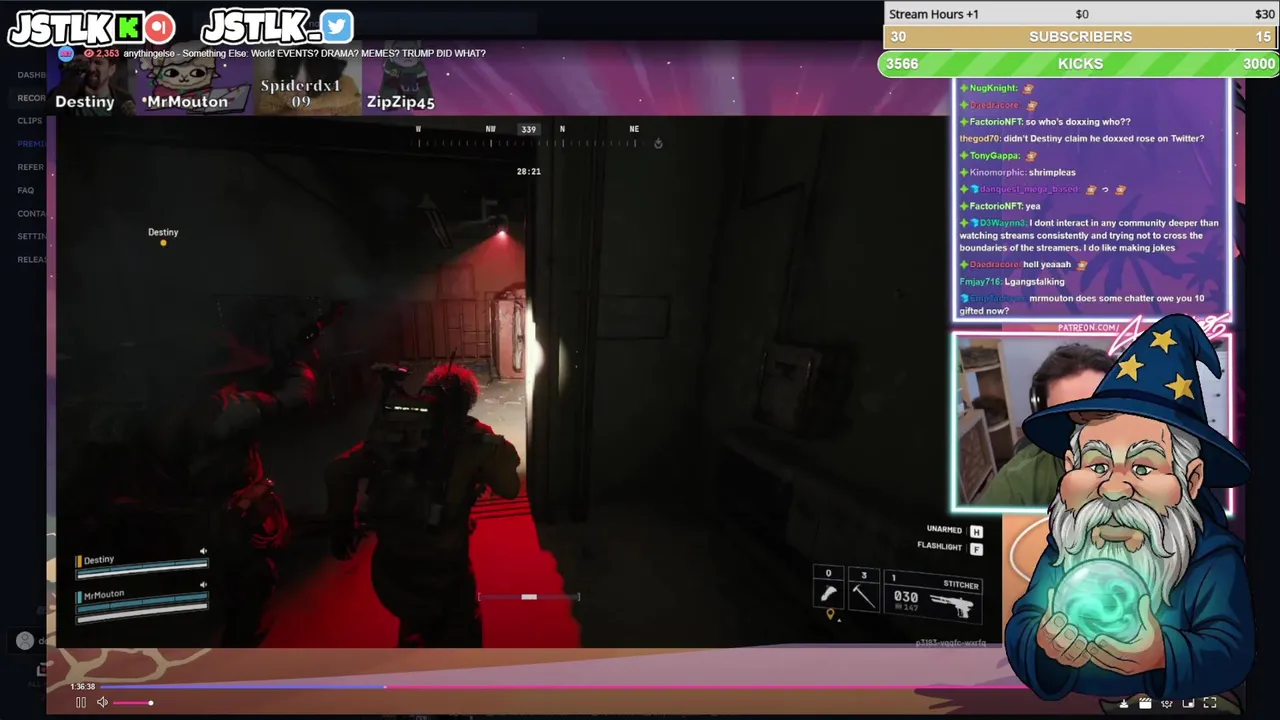Click the Kick logo in overlay
This screenshot has height=720, width=1280.
(129, 27)
